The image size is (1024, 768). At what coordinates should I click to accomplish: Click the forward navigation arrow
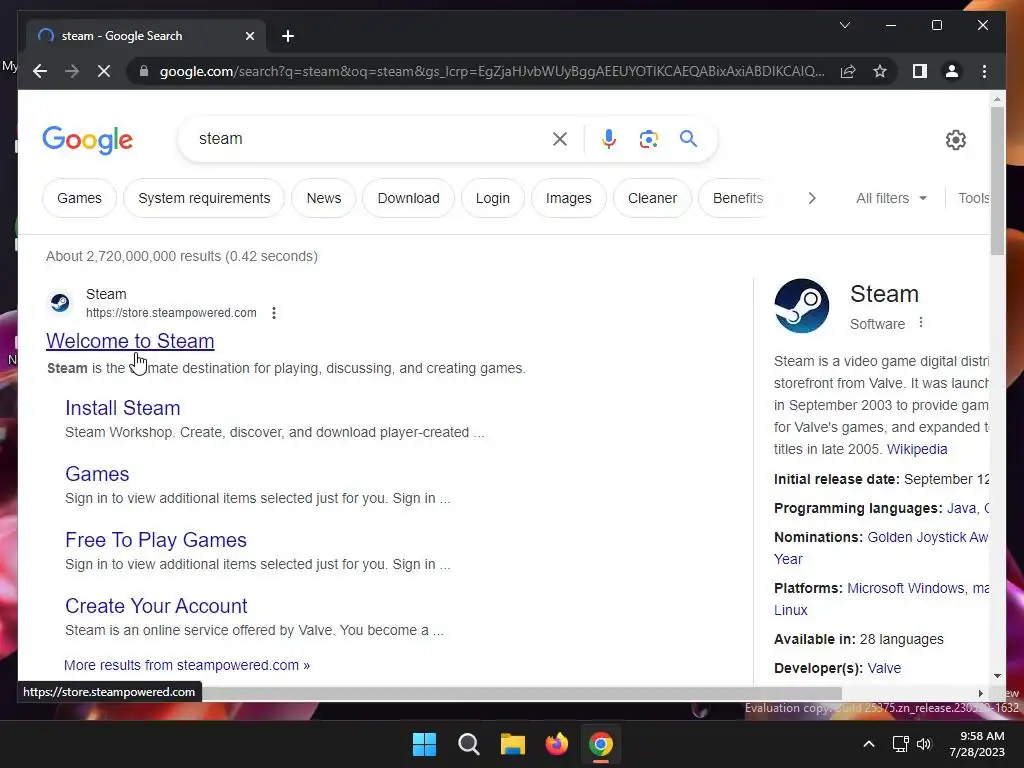[x=72, y=71]
